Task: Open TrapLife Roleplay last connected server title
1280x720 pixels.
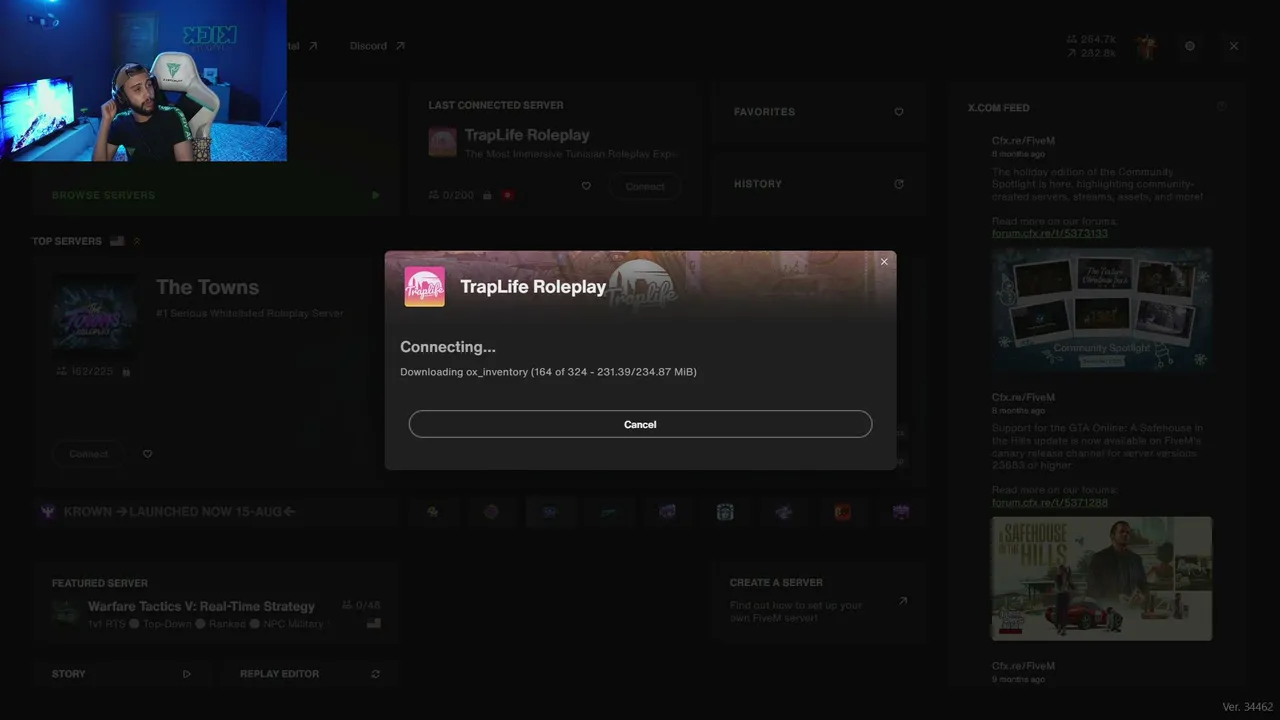Action: tap(527, 135)
